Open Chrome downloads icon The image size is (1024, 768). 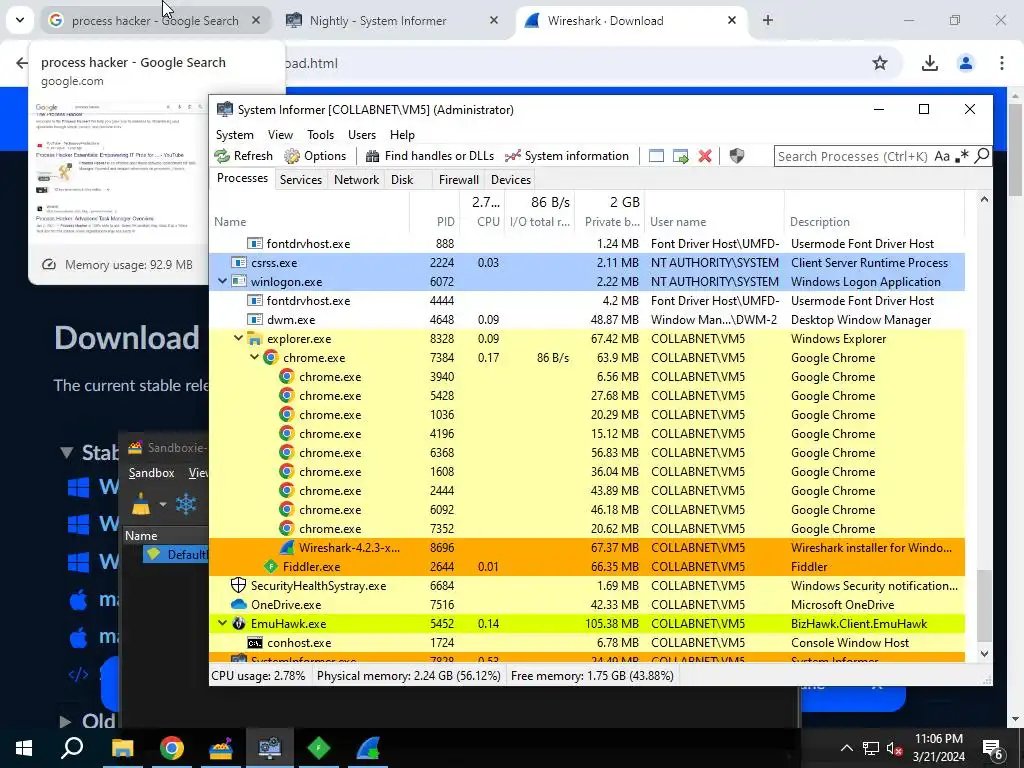pyautogui.click(x=929, y=63)
